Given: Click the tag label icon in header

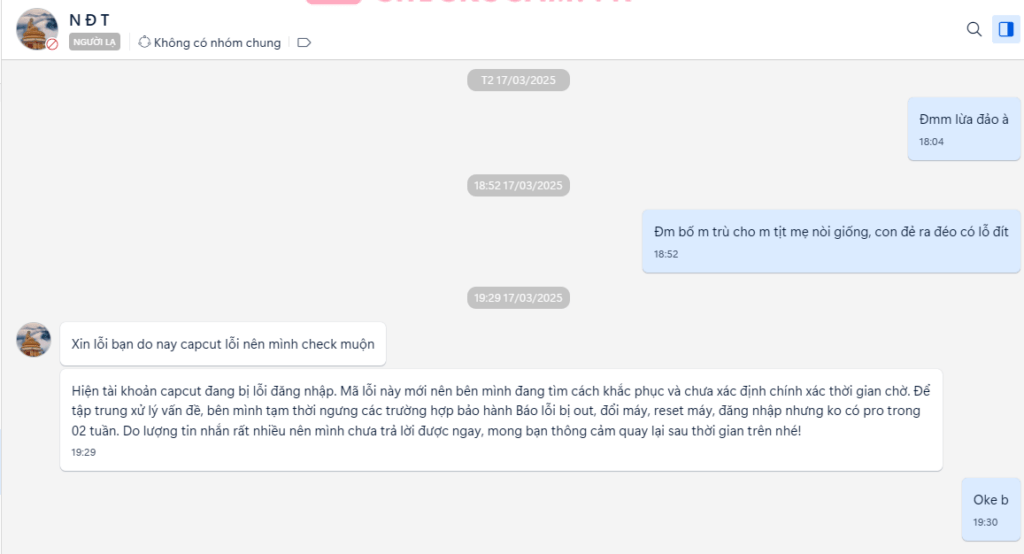Looking at the screenshot, I should 304,42.
